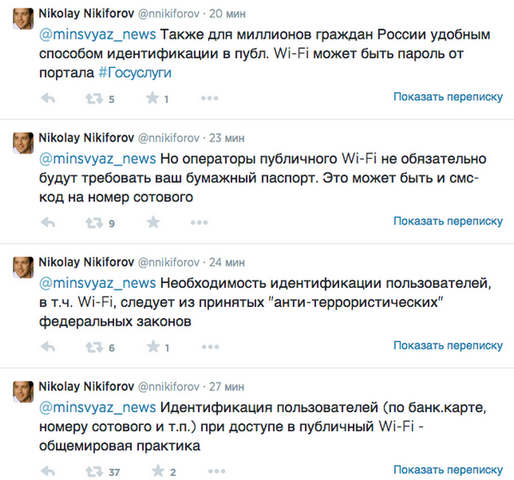Open more options on the 20 мин tweet
Viewport: 514px width, 480px height.
[210, 98]
